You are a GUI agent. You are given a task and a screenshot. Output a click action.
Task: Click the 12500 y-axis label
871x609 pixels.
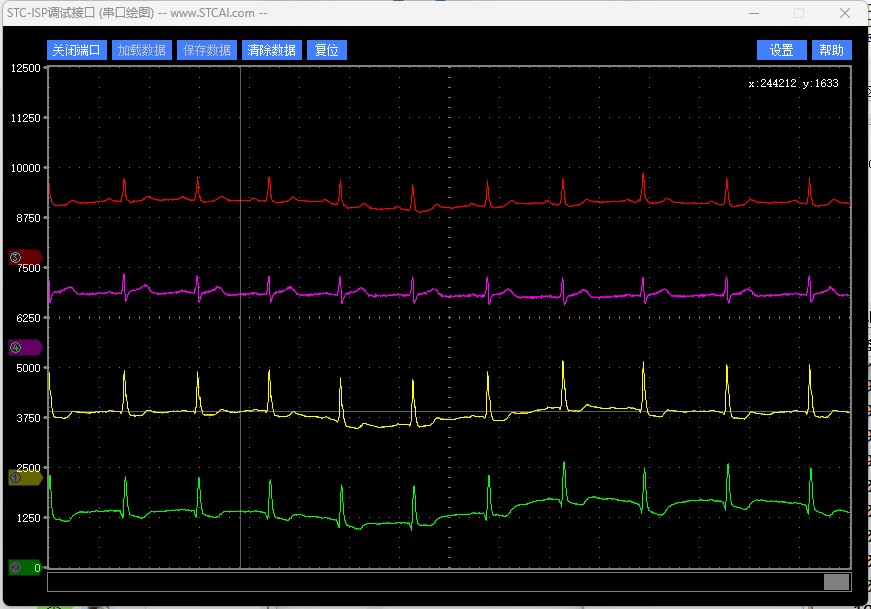[24, 68]
